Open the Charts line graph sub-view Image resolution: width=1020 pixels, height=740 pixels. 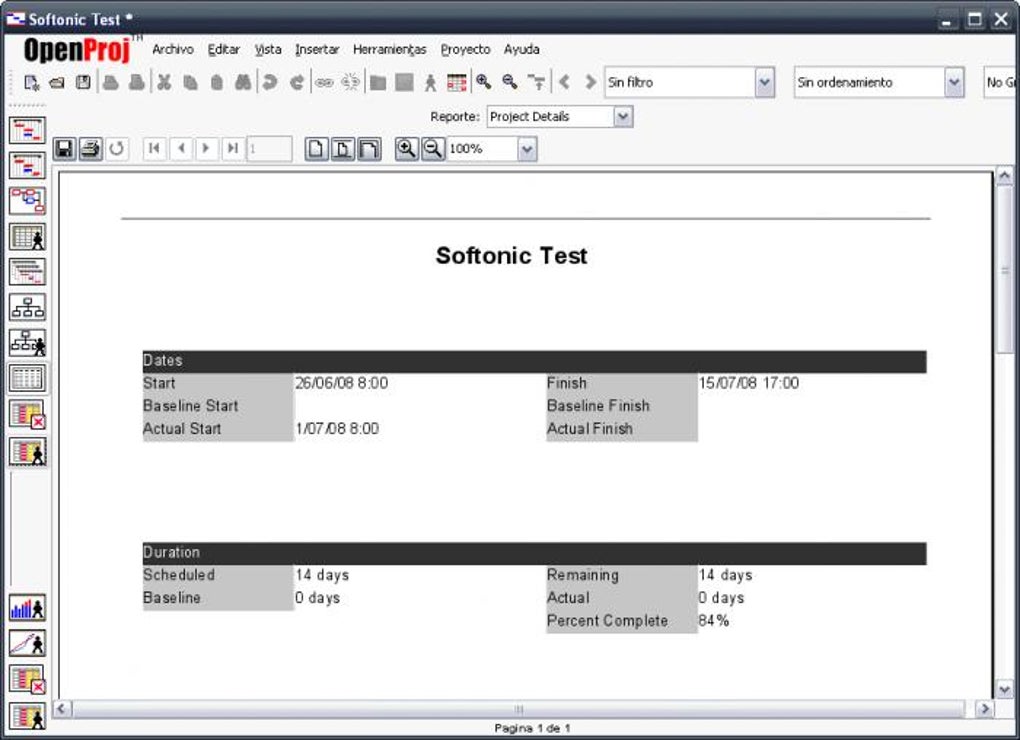click(27, 643)
